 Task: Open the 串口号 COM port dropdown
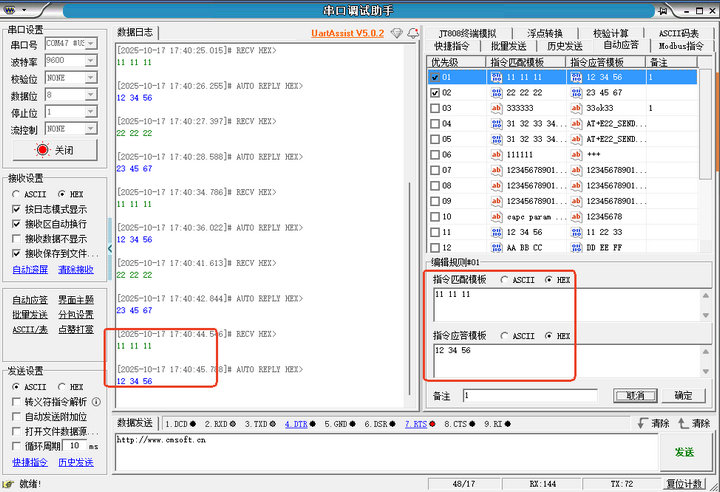pos(69,44)
